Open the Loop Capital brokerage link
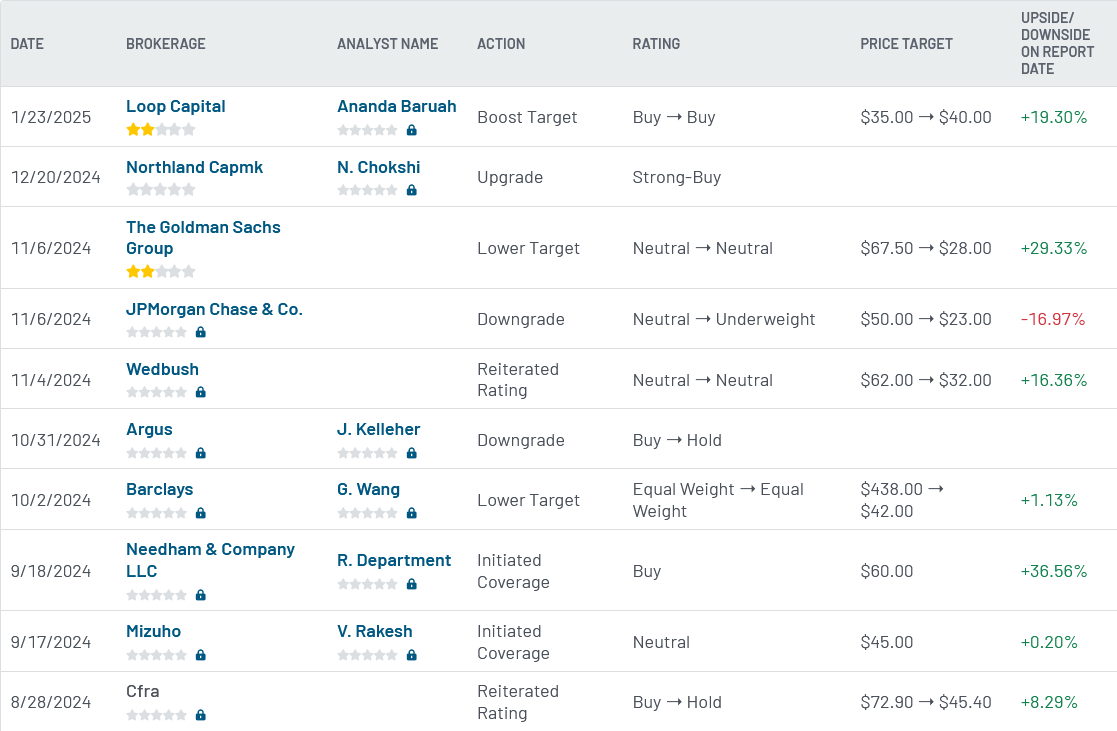 click(175, 106)
